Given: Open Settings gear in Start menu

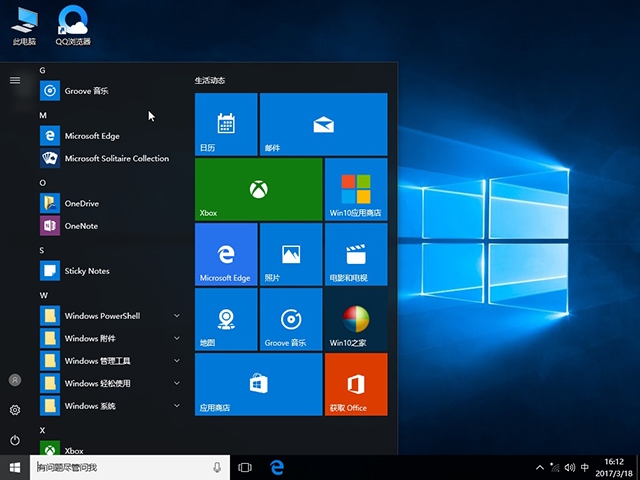Looking at the screenshot, I should [x=15, y=410].
